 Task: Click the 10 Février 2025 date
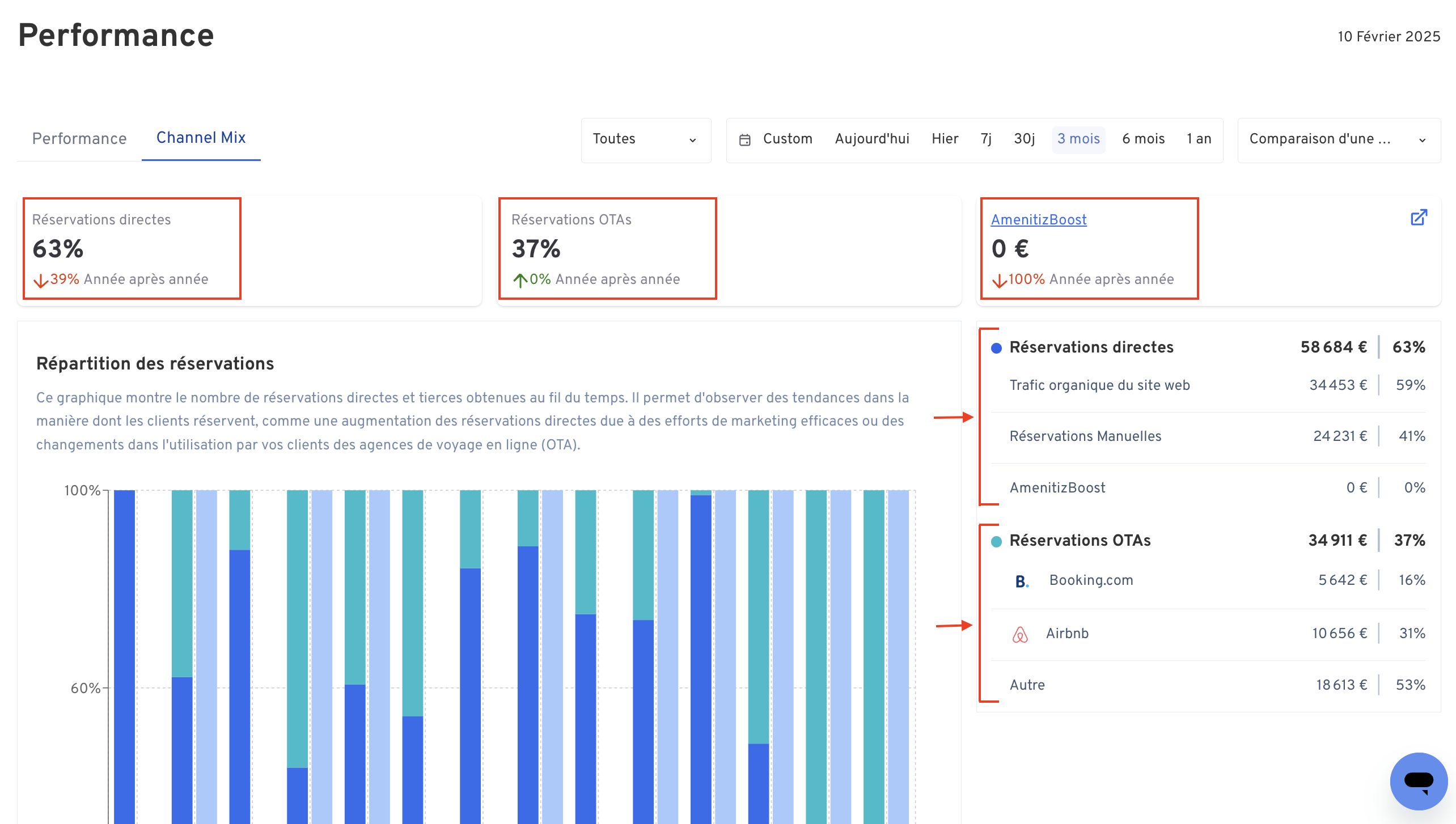(x=1389, y=37)
